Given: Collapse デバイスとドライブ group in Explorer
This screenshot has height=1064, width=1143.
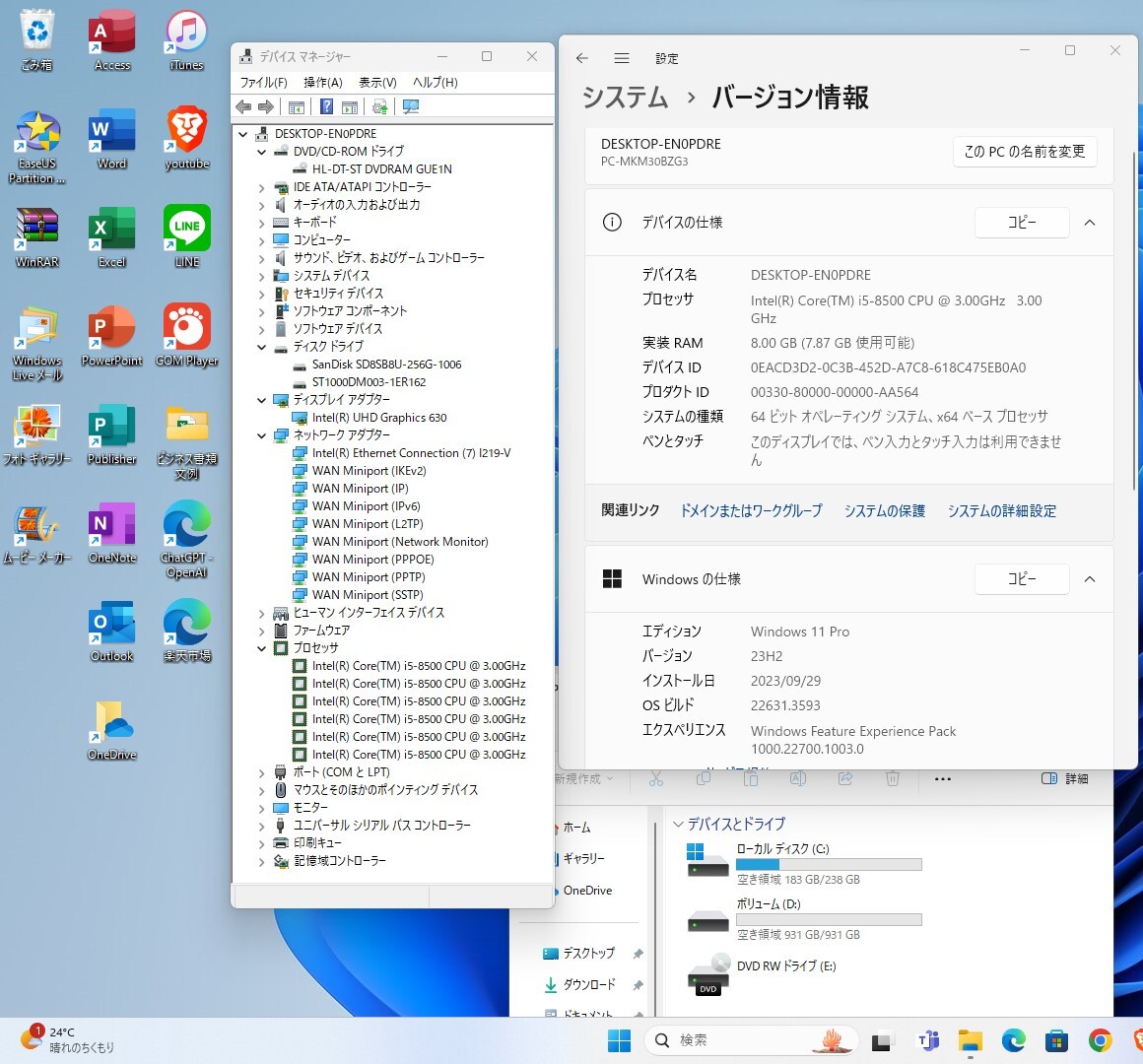Looking at the screenshot, I should 678,825.
